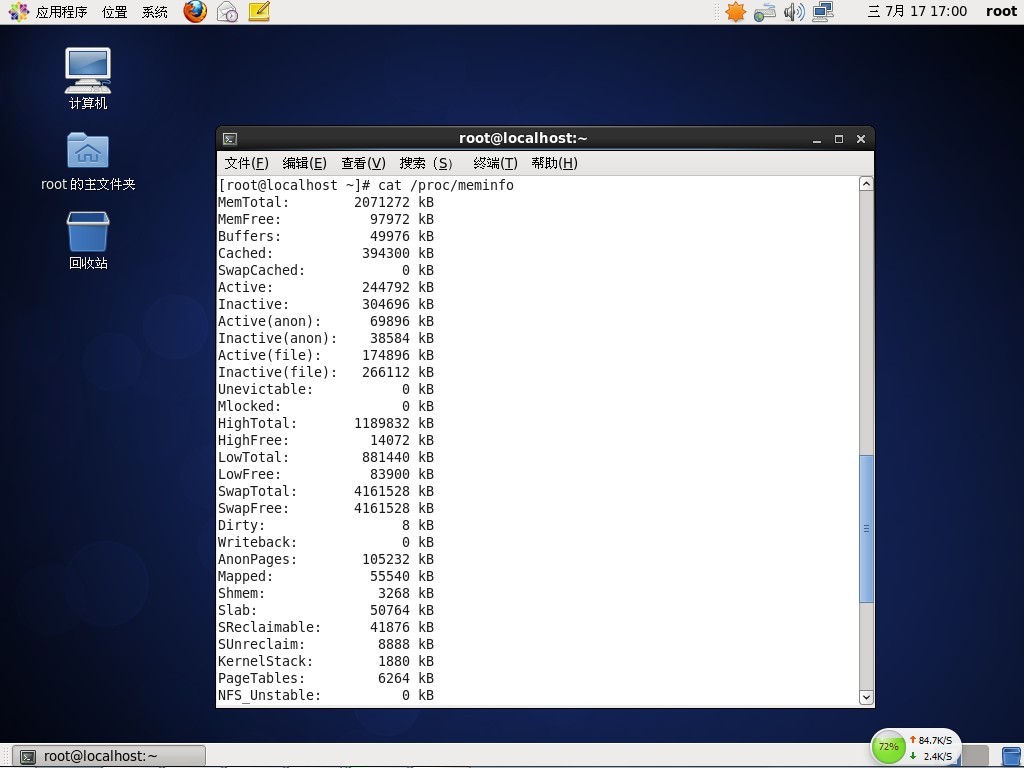Click the Dirty: 8 kB line

[326, 525]
